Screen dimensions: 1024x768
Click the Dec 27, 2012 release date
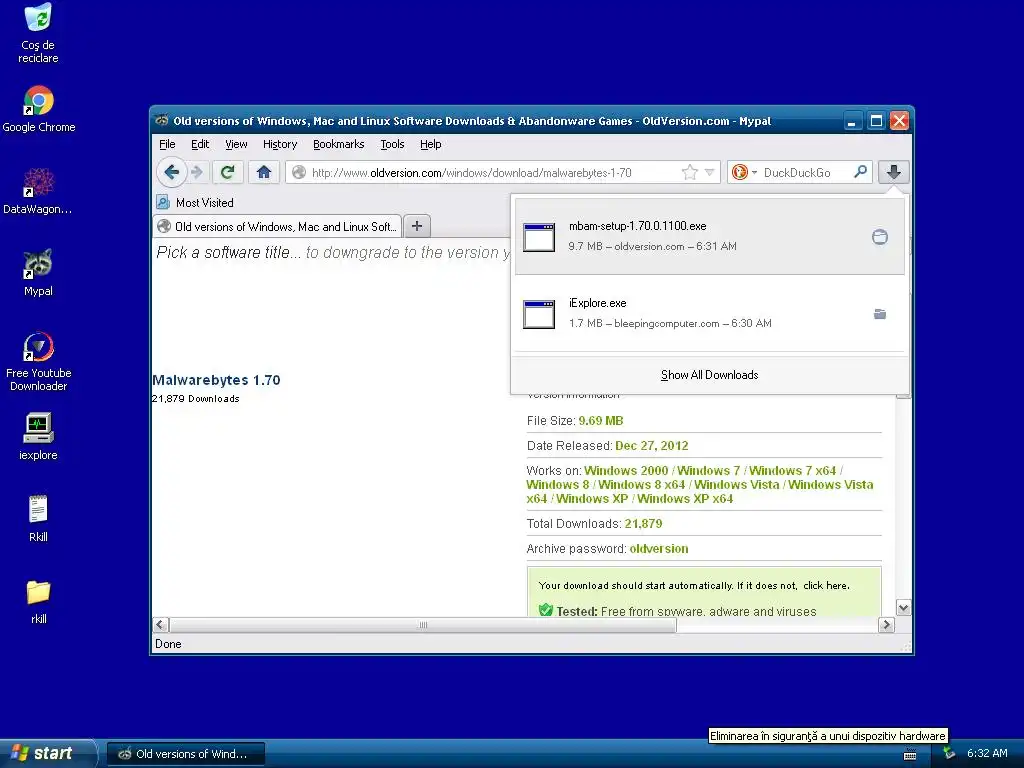[651, 446]
